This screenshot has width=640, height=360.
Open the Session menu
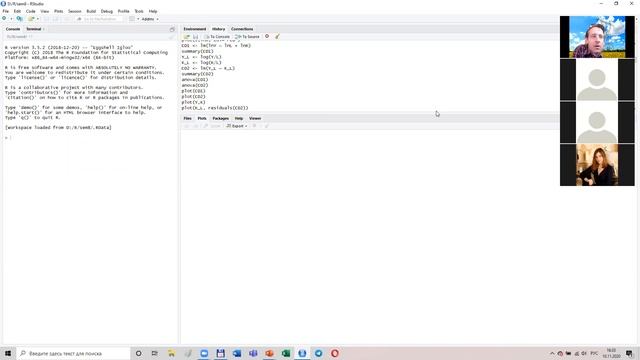pyautogui.click(x=75, y=11)
